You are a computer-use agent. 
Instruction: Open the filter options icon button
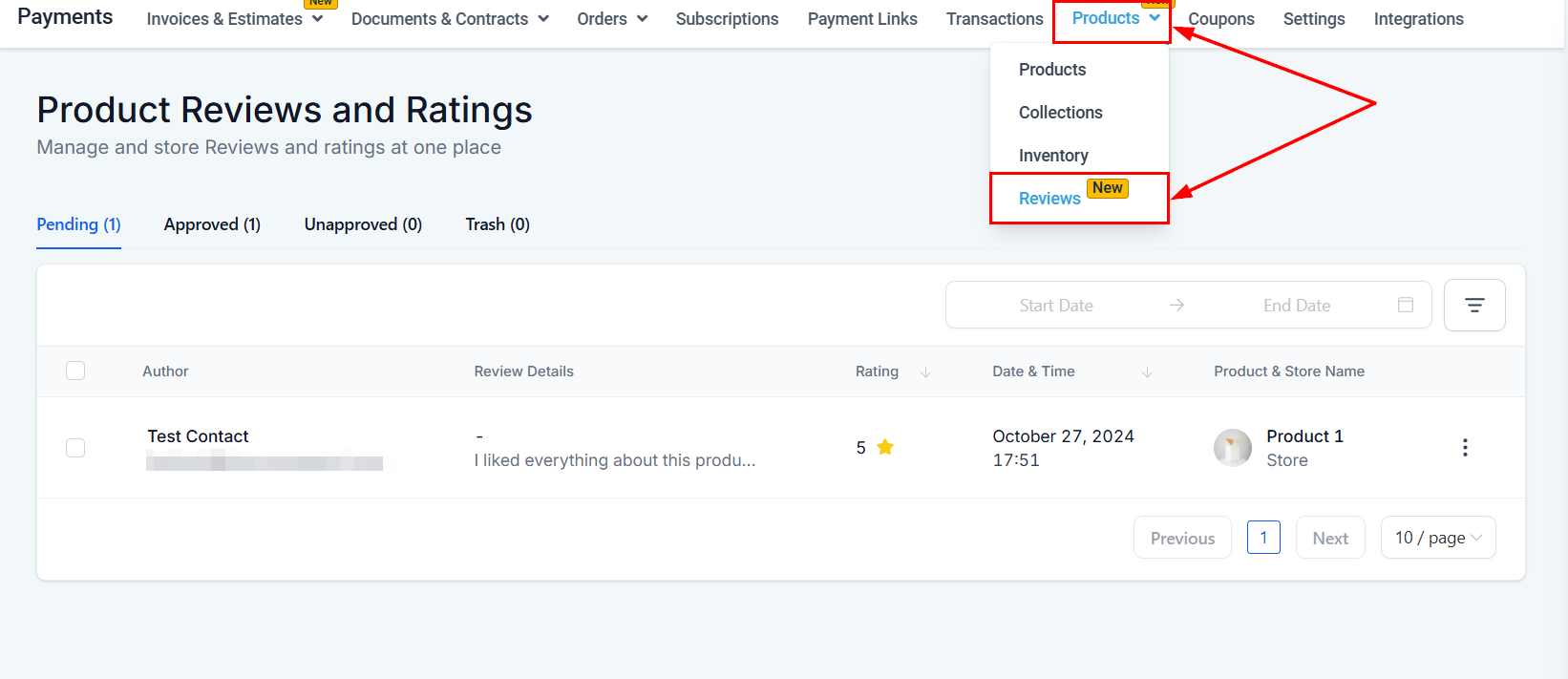[x=1474, y=306]
